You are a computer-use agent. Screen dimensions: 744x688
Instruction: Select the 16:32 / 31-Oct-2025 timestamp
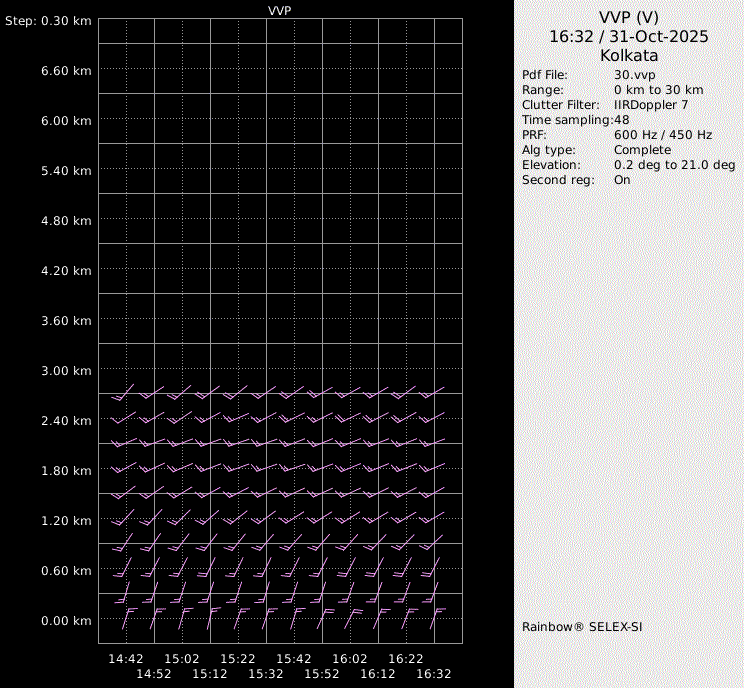tap(628, 36)
